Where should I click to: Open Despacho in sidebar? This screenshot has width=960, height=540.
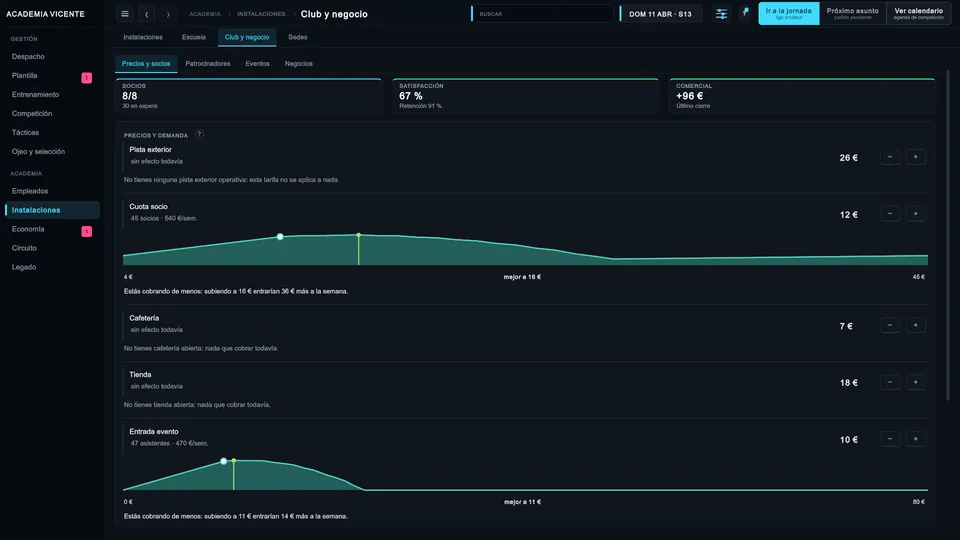click(52, 56)
